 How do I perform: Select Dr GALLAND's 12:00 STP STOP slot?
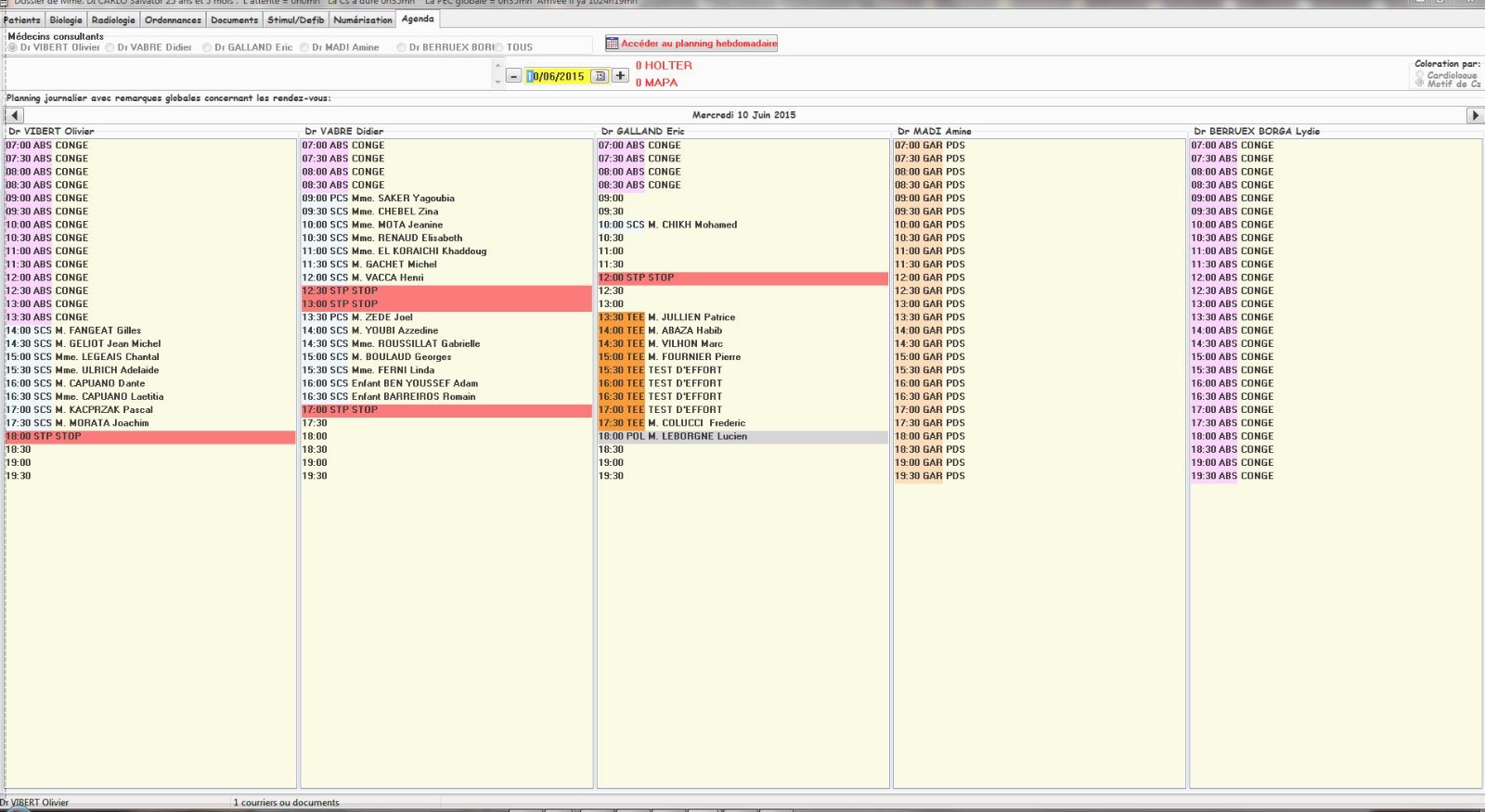pos(742,277)
